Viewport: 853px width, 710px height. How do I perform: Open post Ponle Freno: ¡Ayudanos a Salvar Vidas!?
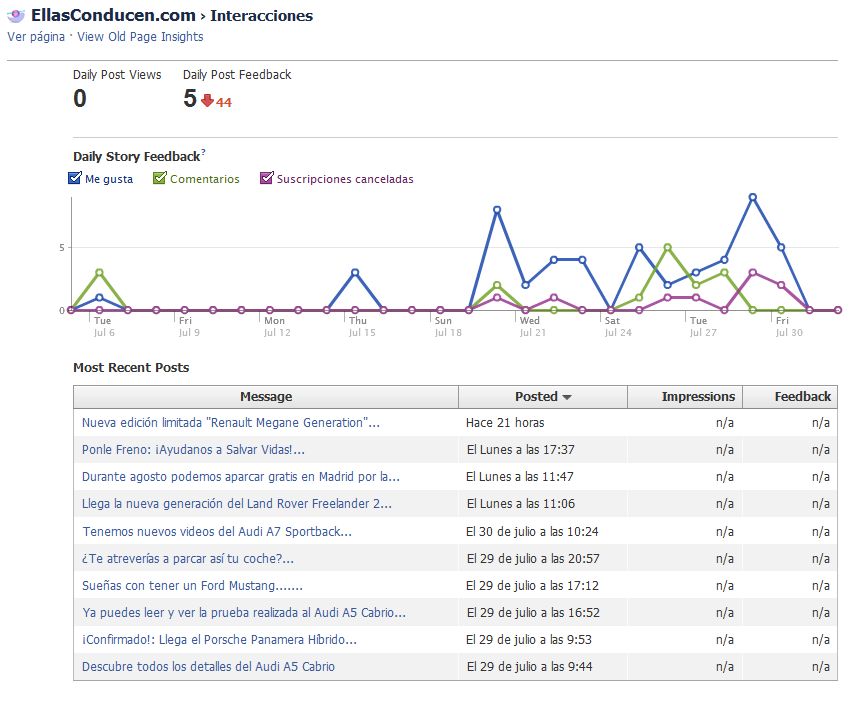(x=193, y=450)
